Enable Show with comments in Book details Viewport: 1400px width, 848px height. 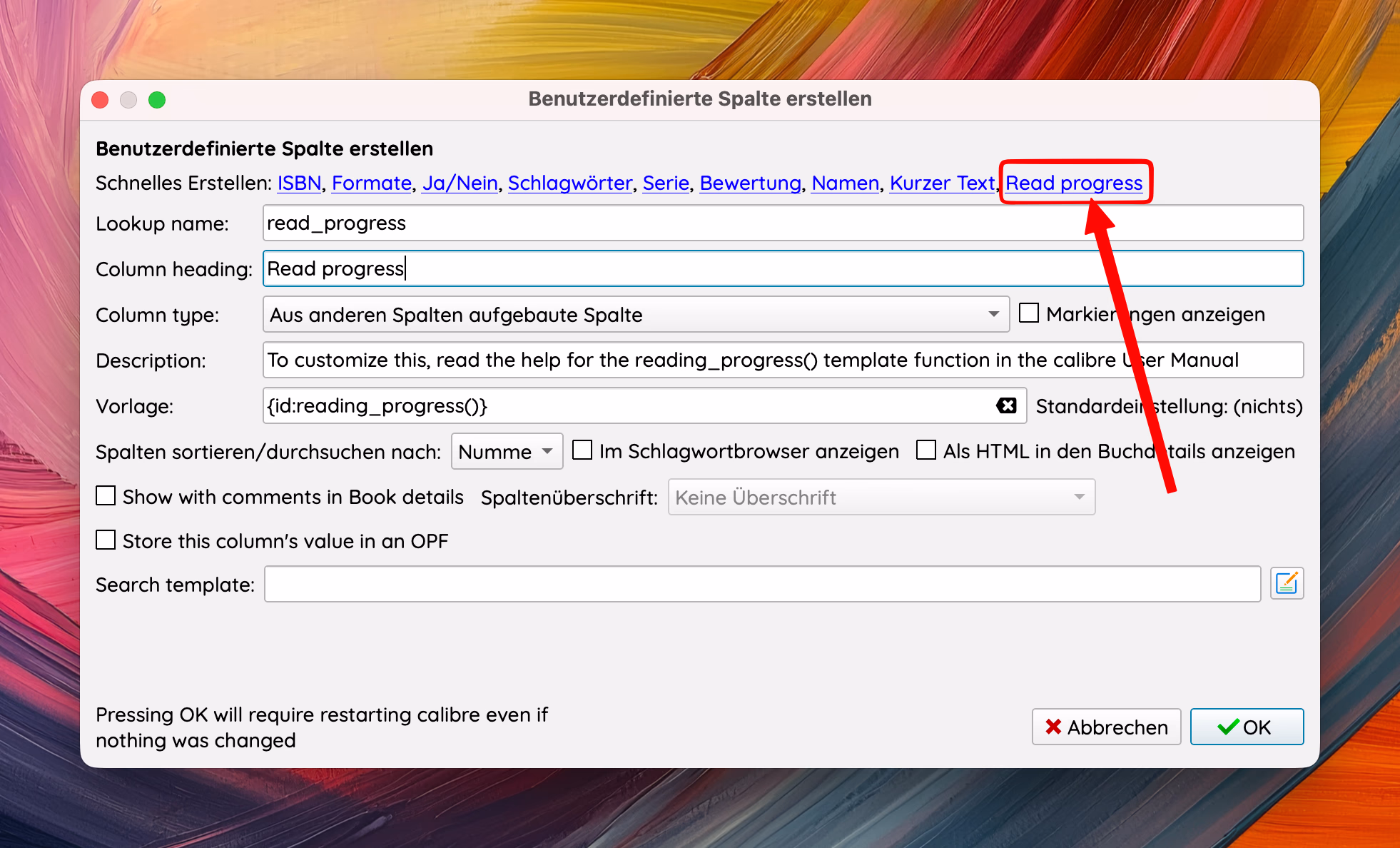click(106, 496)
